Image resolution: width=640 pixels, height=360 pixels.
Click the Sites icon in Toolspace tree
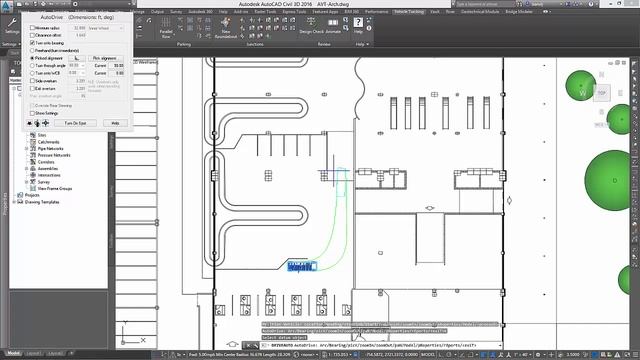click(33, 135)
